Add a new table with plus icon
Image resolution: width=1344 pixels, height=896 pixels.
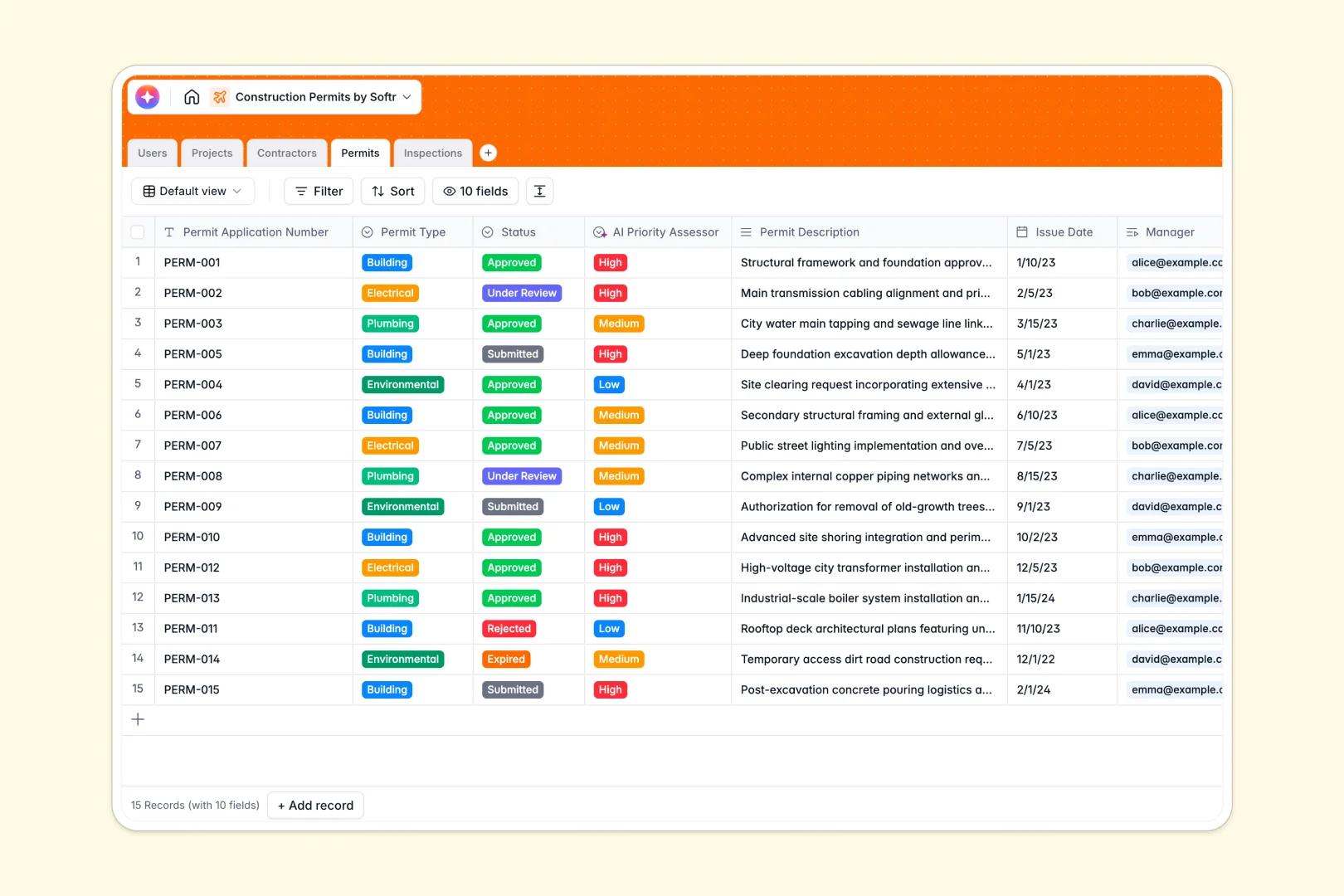pos(489,153)
